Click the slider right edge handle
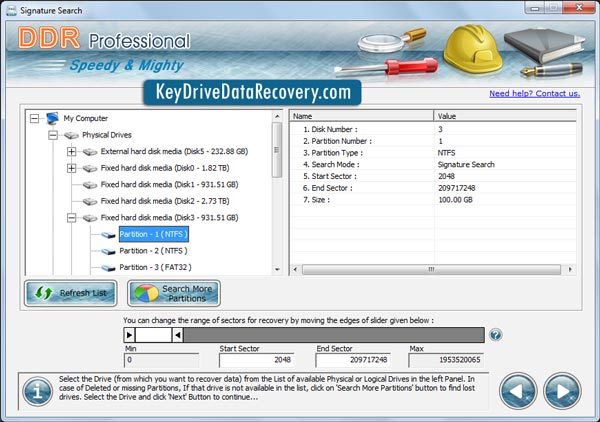Image resolution: width=600 pixels, height=422 pixels. 177,335
